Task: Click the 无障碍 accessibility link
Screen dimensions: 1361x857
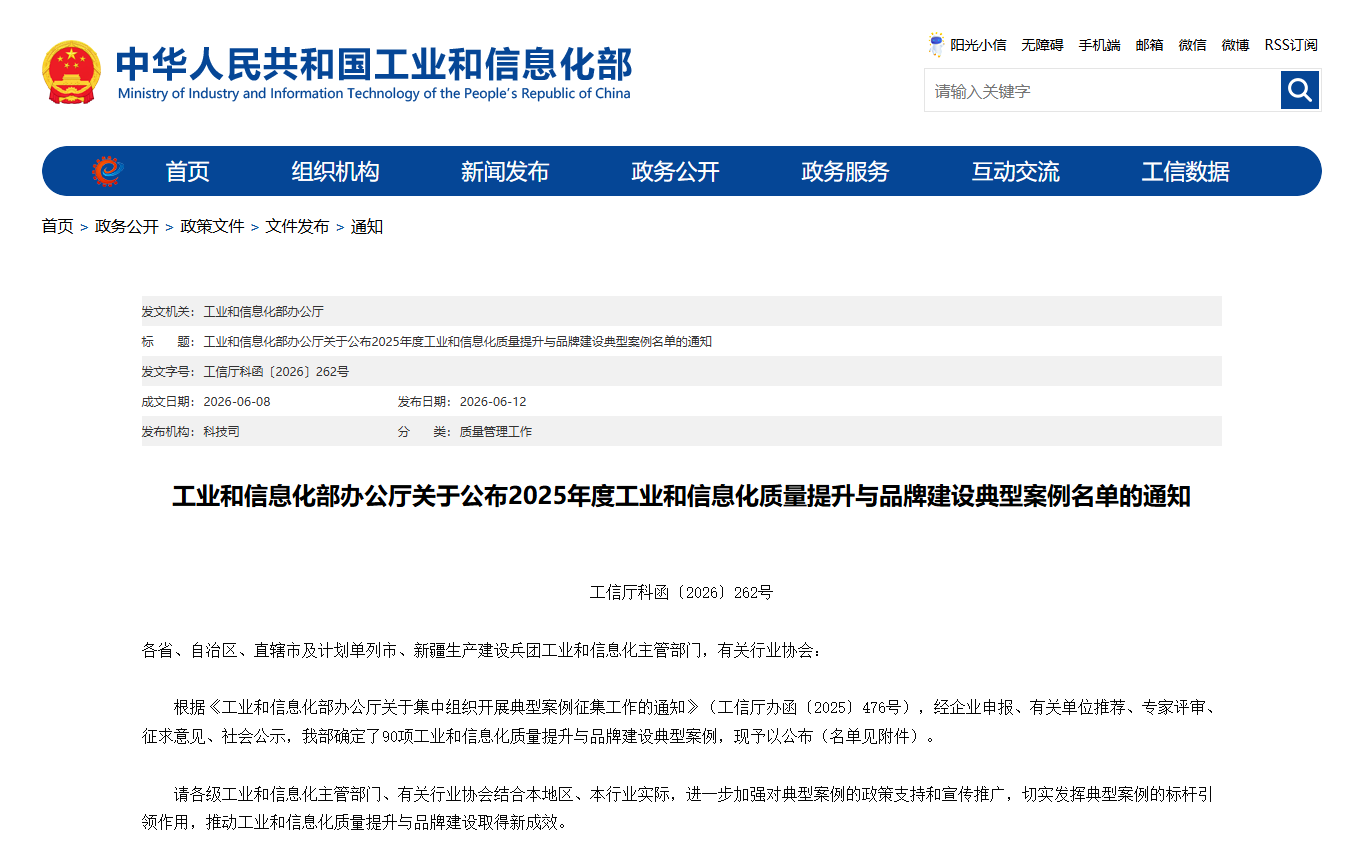Action: point(1042,45)
